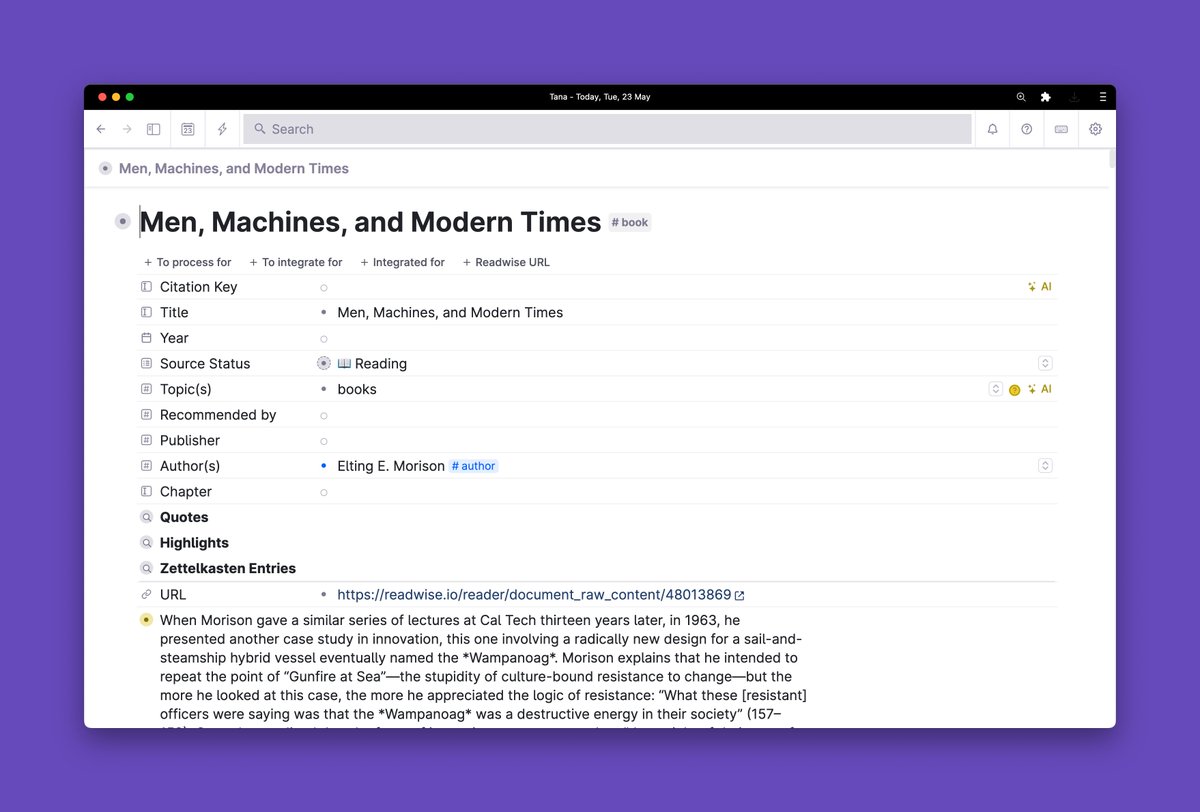Click the yellow emoji icon in Topic(s) row

point(1014,390)
